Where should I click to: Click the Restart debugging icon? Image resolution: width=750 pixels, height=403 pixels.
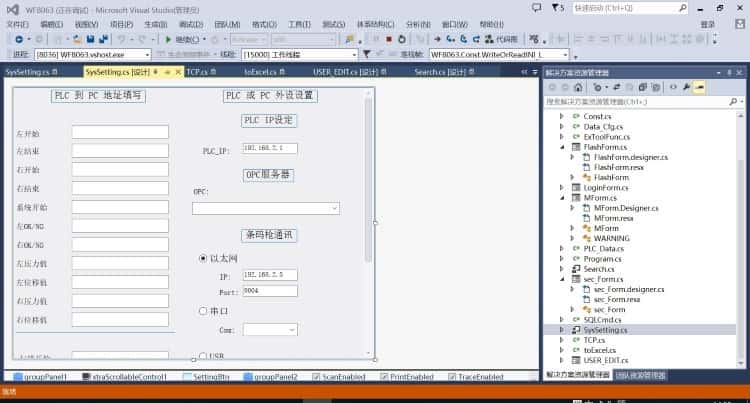point(402,39)
